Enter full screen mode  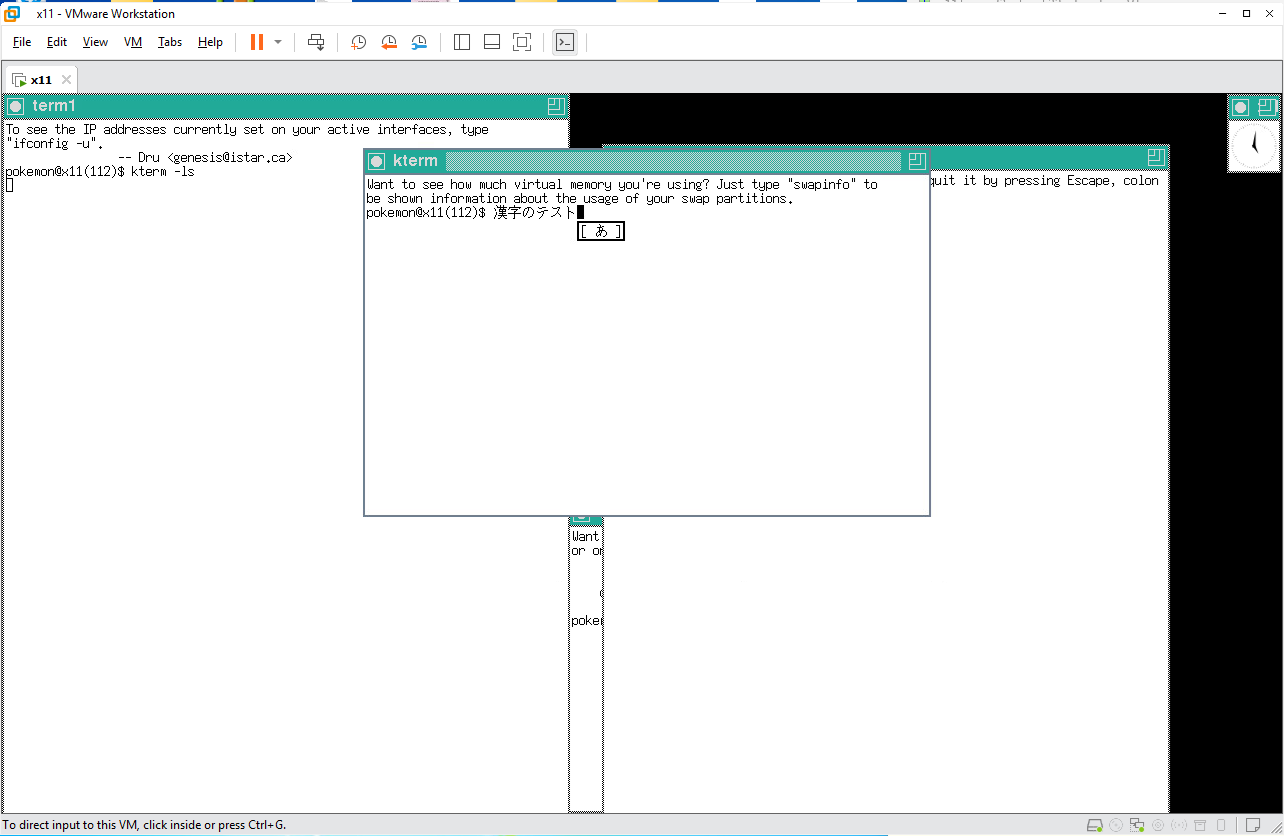coord(522,42)
